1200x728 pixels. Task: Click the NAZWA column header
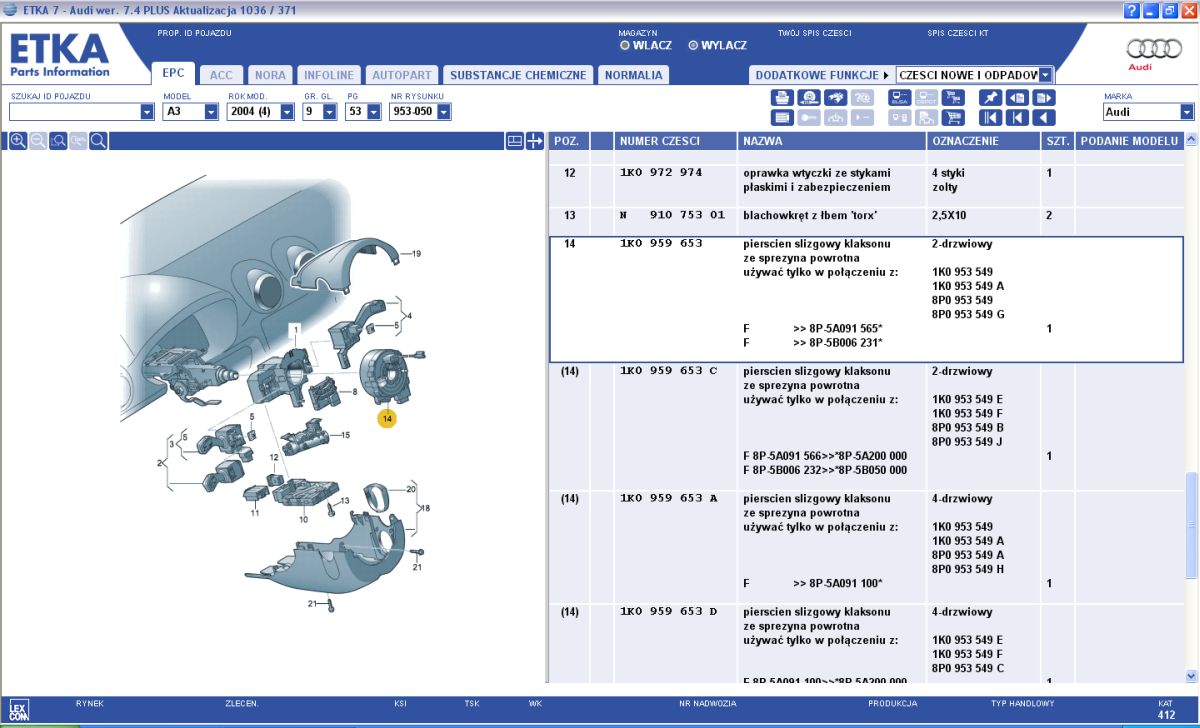(833, 141)
